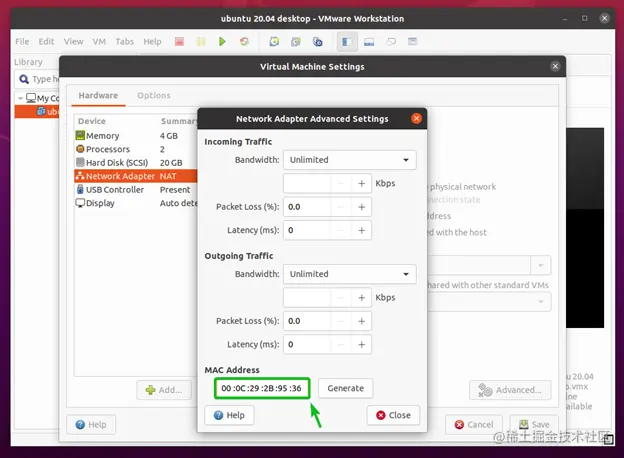This screenshot has height=458, width=624.
Task: Decrease incoming Packet Loss with minus
Action: point(341,207)
